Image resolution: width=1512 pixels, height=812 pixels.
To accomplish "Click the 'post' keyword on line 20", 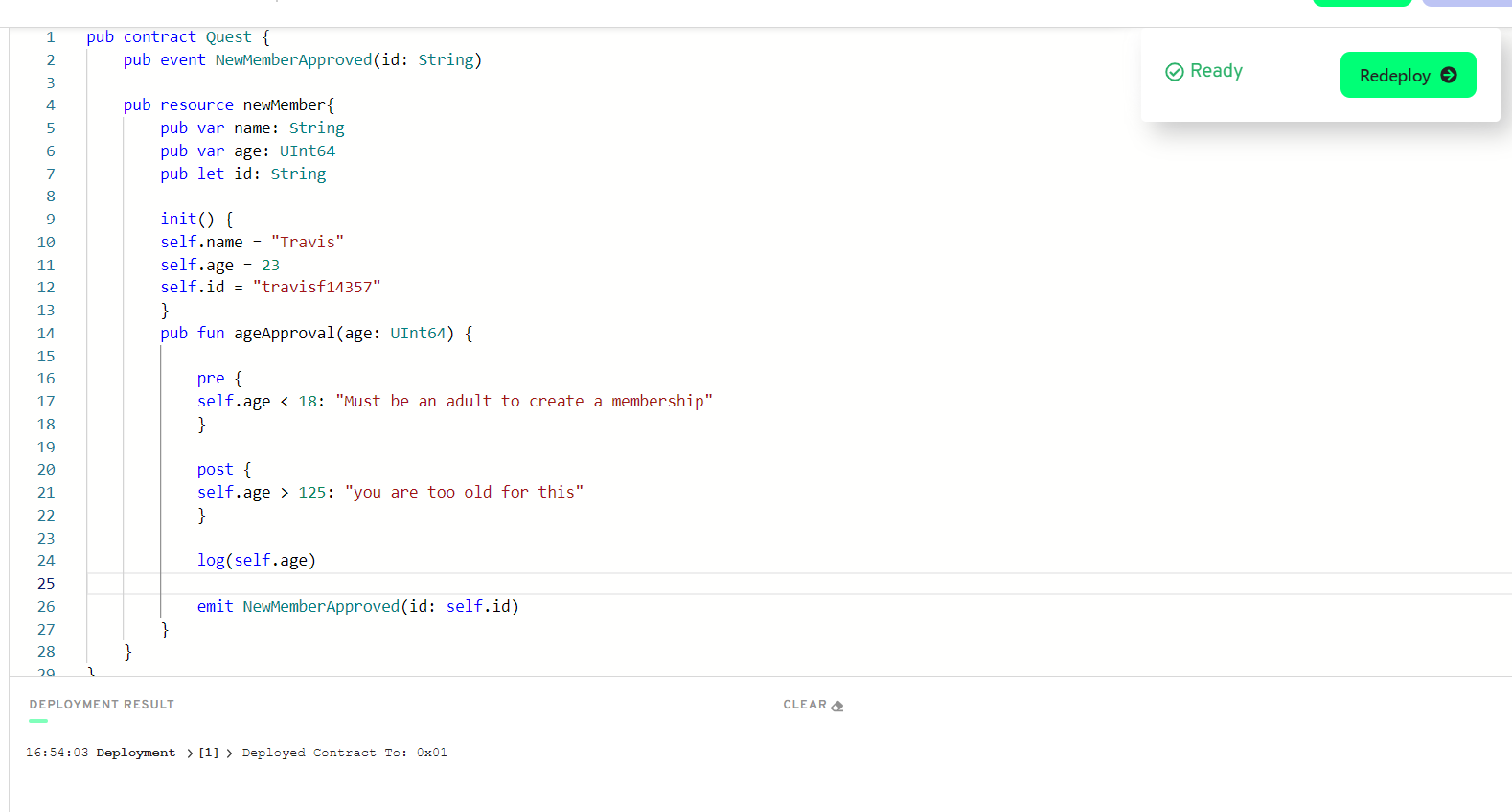I will [x=216, y=470].
